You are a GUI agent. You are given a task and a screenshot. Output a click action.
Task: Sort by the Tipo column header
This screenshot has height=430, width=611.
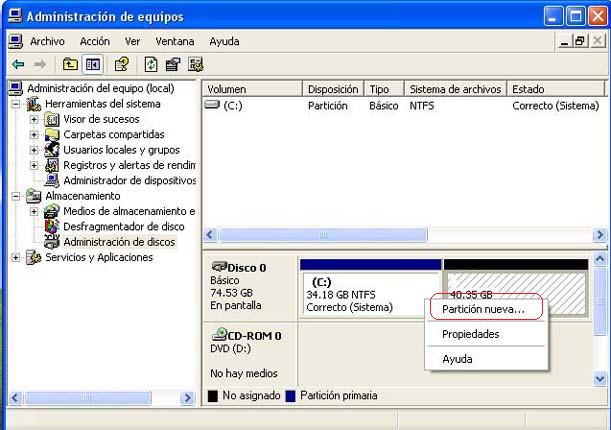[384, 89]
